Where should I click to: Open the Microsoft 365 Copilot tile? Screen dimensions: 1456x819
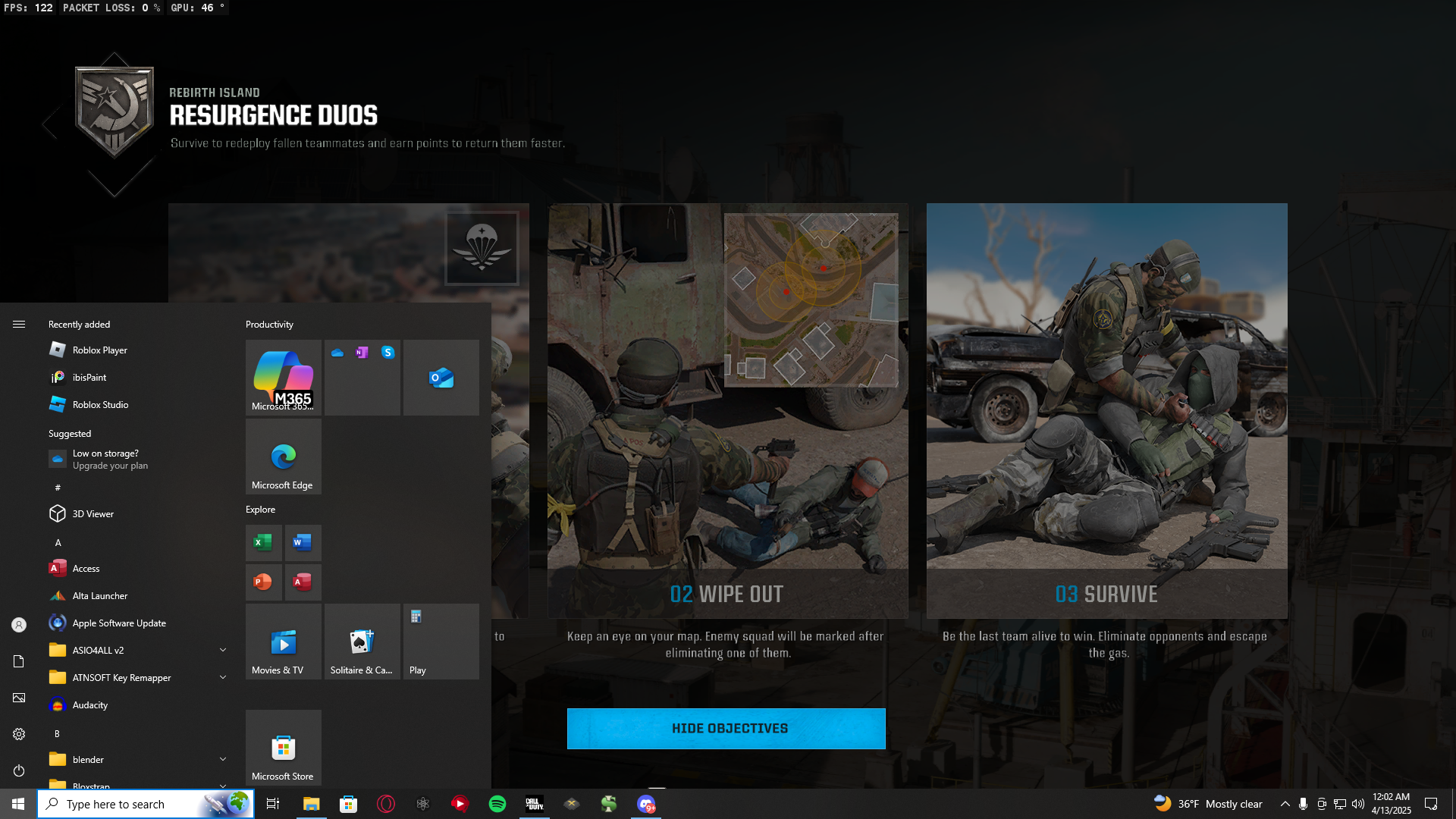[x=284, y=378]
